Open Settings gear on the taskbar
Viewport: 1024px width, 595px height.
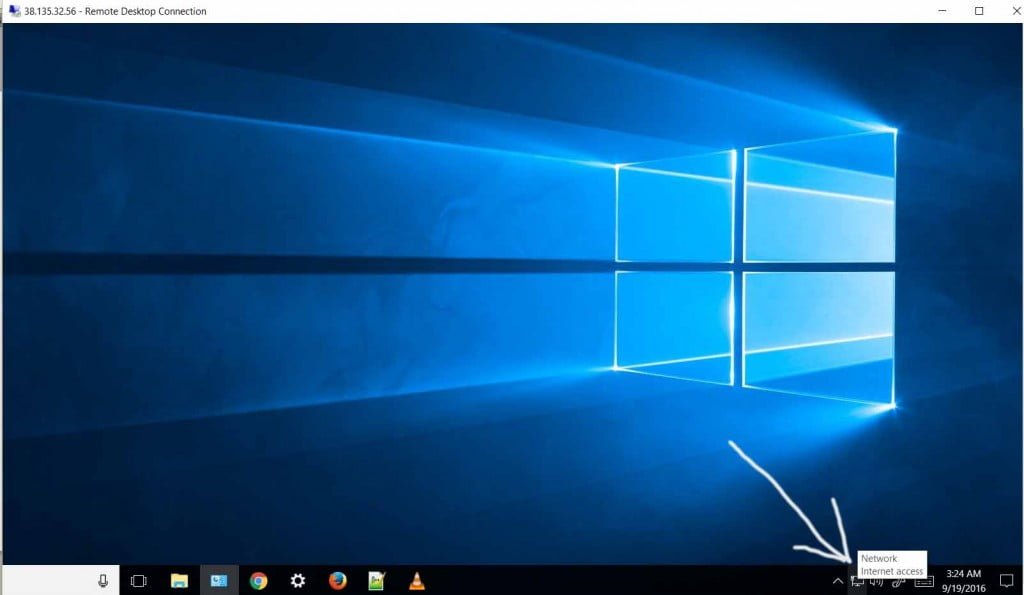(x=298, y=581)
